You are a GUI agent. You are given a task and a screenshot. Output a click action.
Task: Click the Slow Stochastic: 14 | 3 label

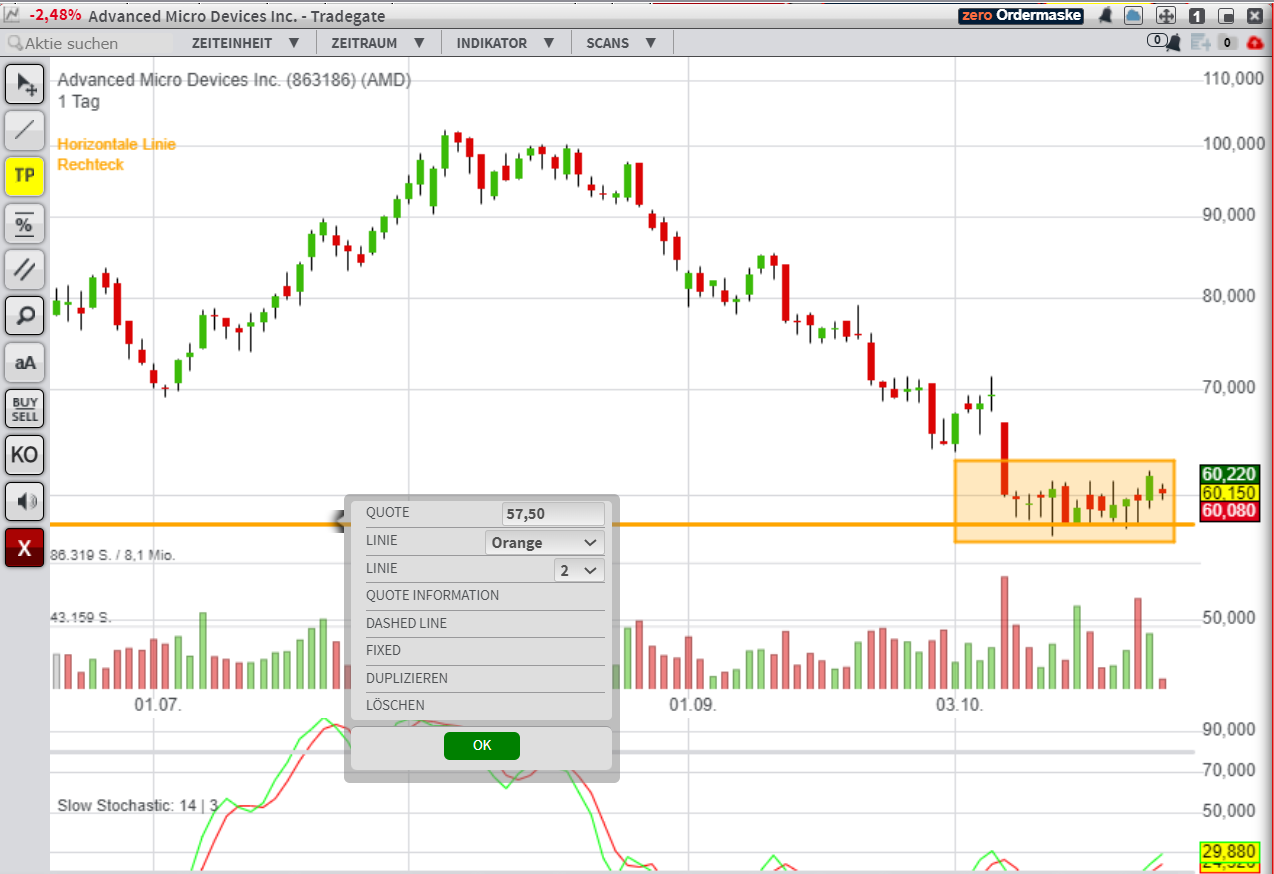tap(137, 805)
